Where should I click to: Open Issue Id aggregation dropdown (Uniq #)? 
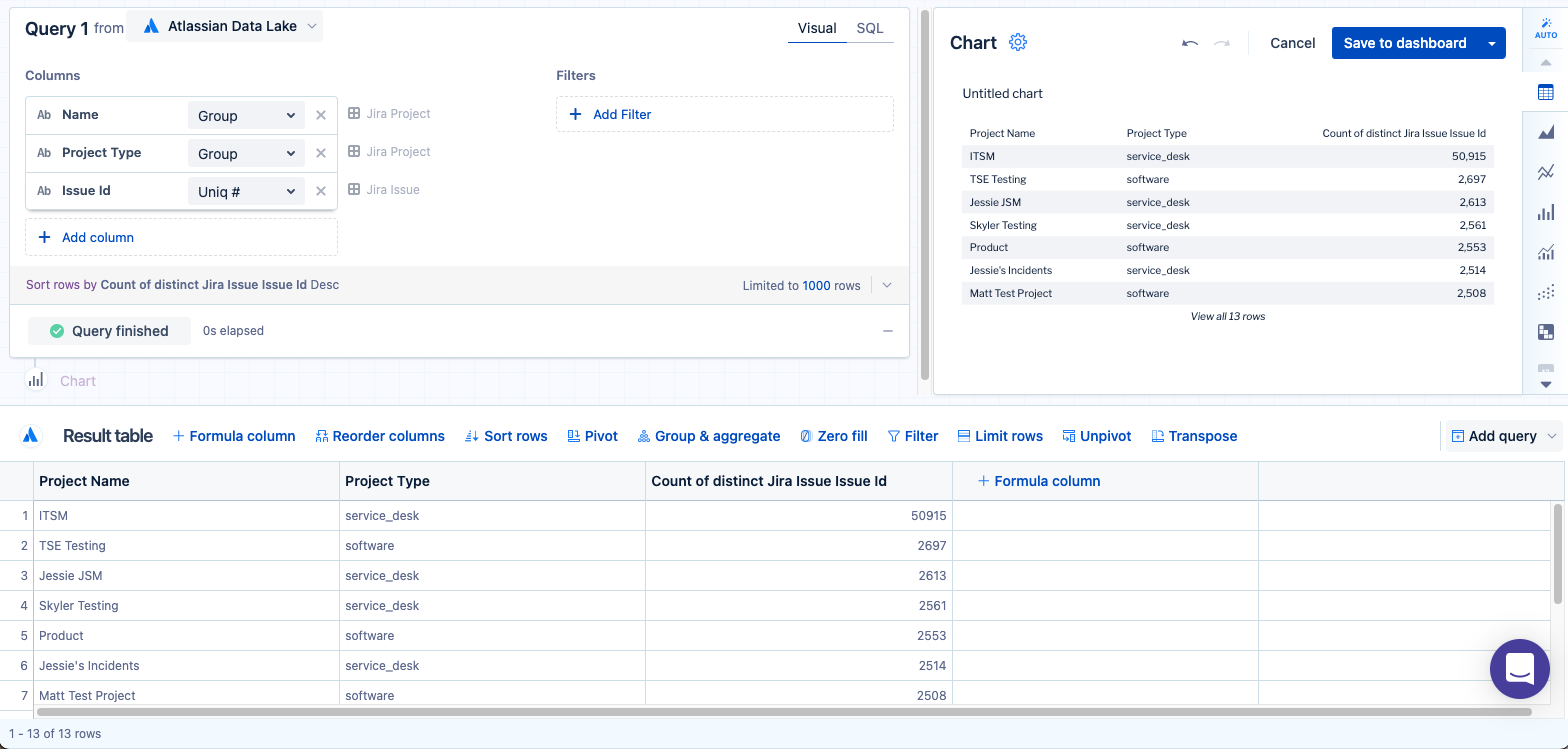[246, 191]
